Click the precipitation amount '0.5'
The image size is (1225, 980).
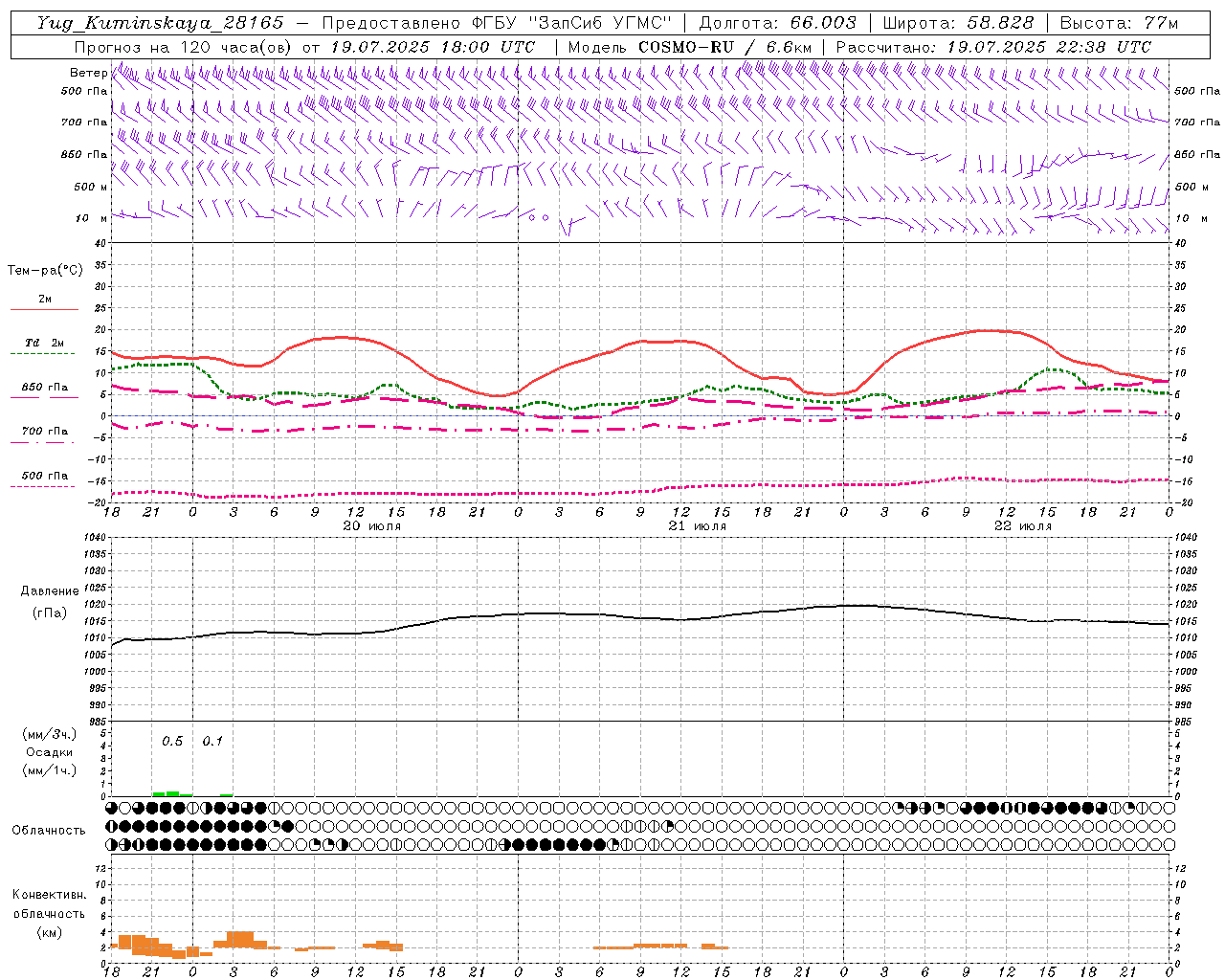[x=172, y=742]
